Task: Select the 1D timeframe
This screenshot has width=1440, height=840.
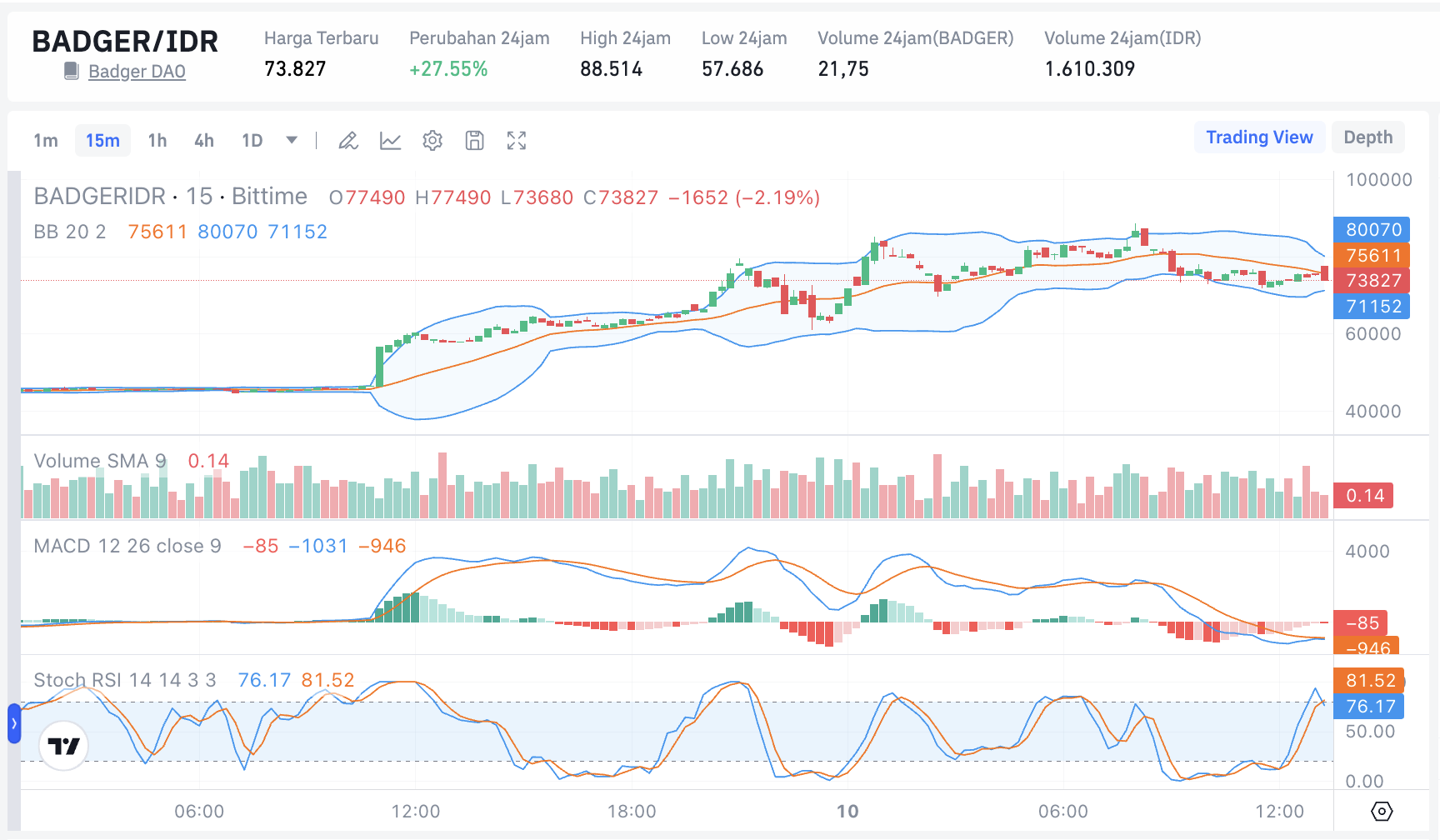Action: pos(252,141)
